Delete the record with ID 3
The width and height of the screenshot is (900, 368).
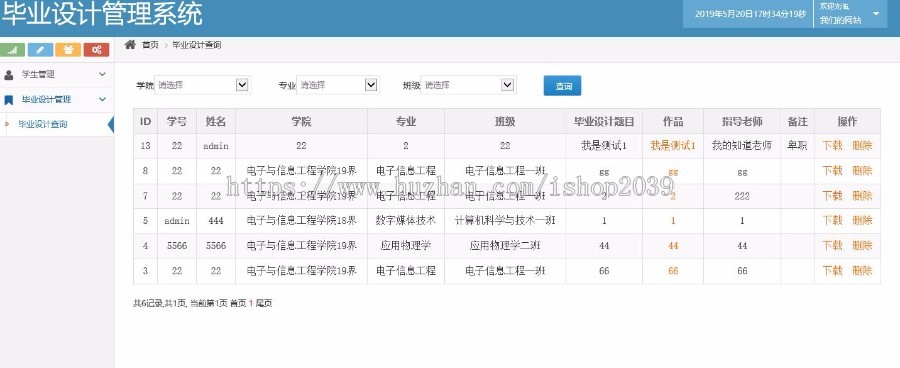coord(862,270)
